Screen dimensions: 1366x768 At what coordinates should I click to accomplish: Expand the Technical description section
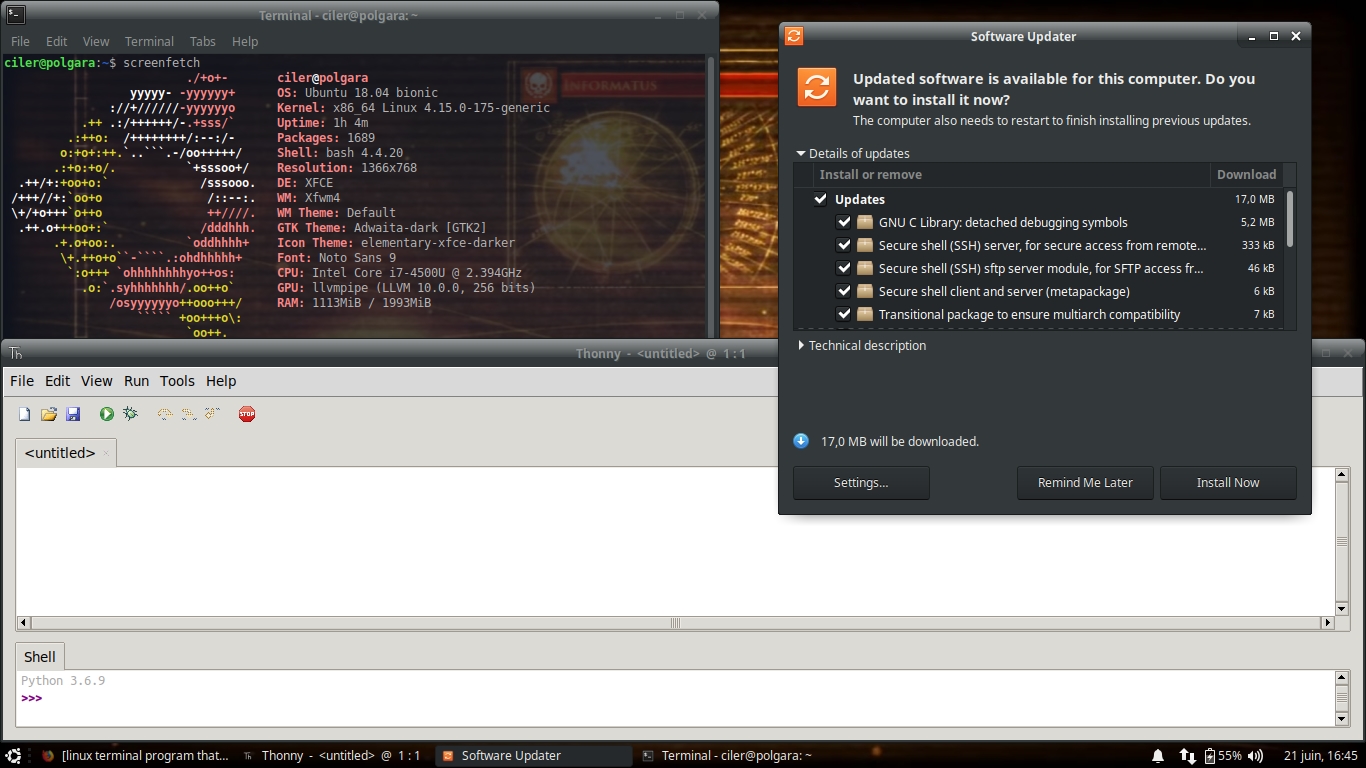862,345
